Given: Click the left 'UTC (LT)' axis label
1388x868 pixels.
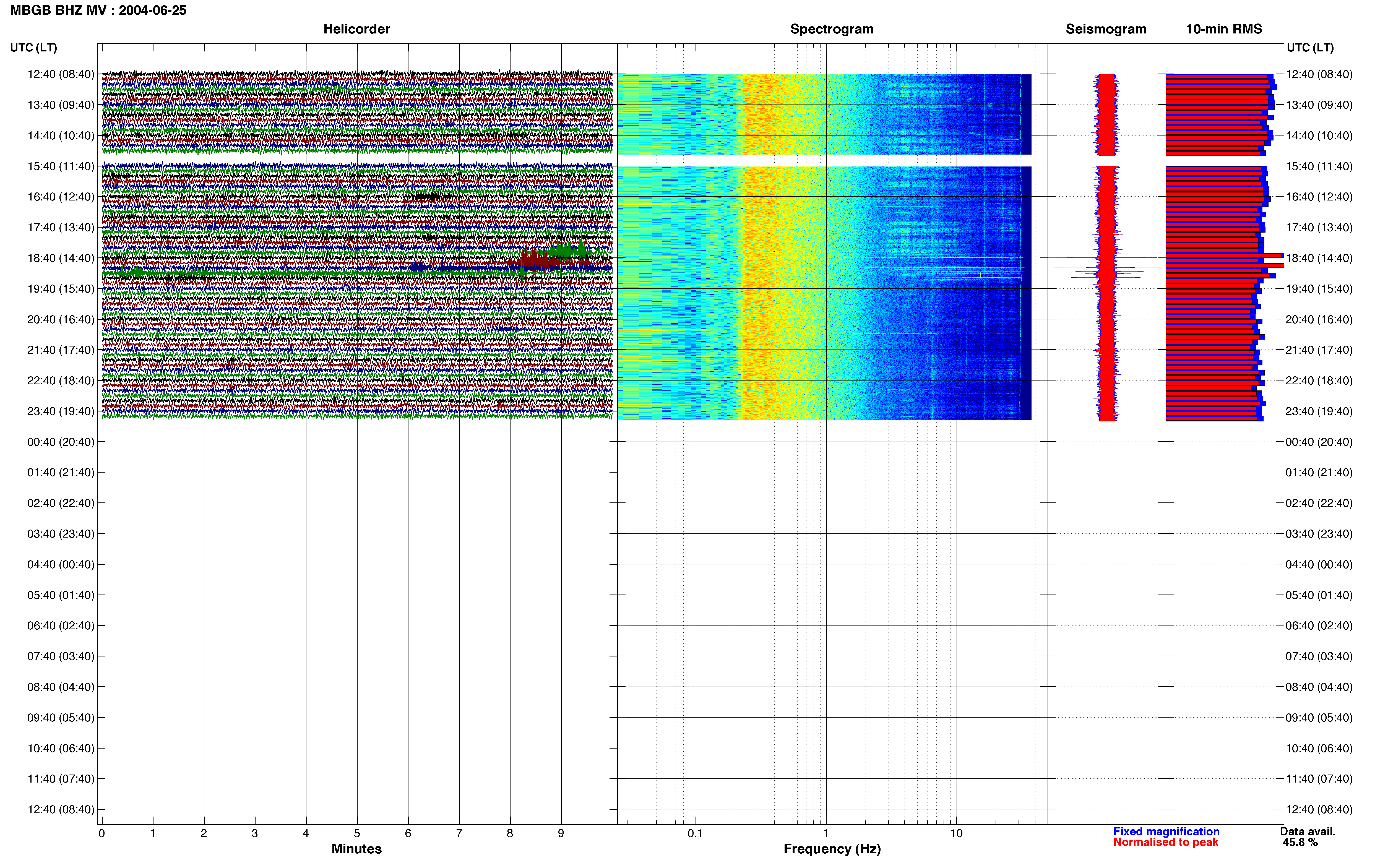Looking at the screenshot, I should click(33, 48).
